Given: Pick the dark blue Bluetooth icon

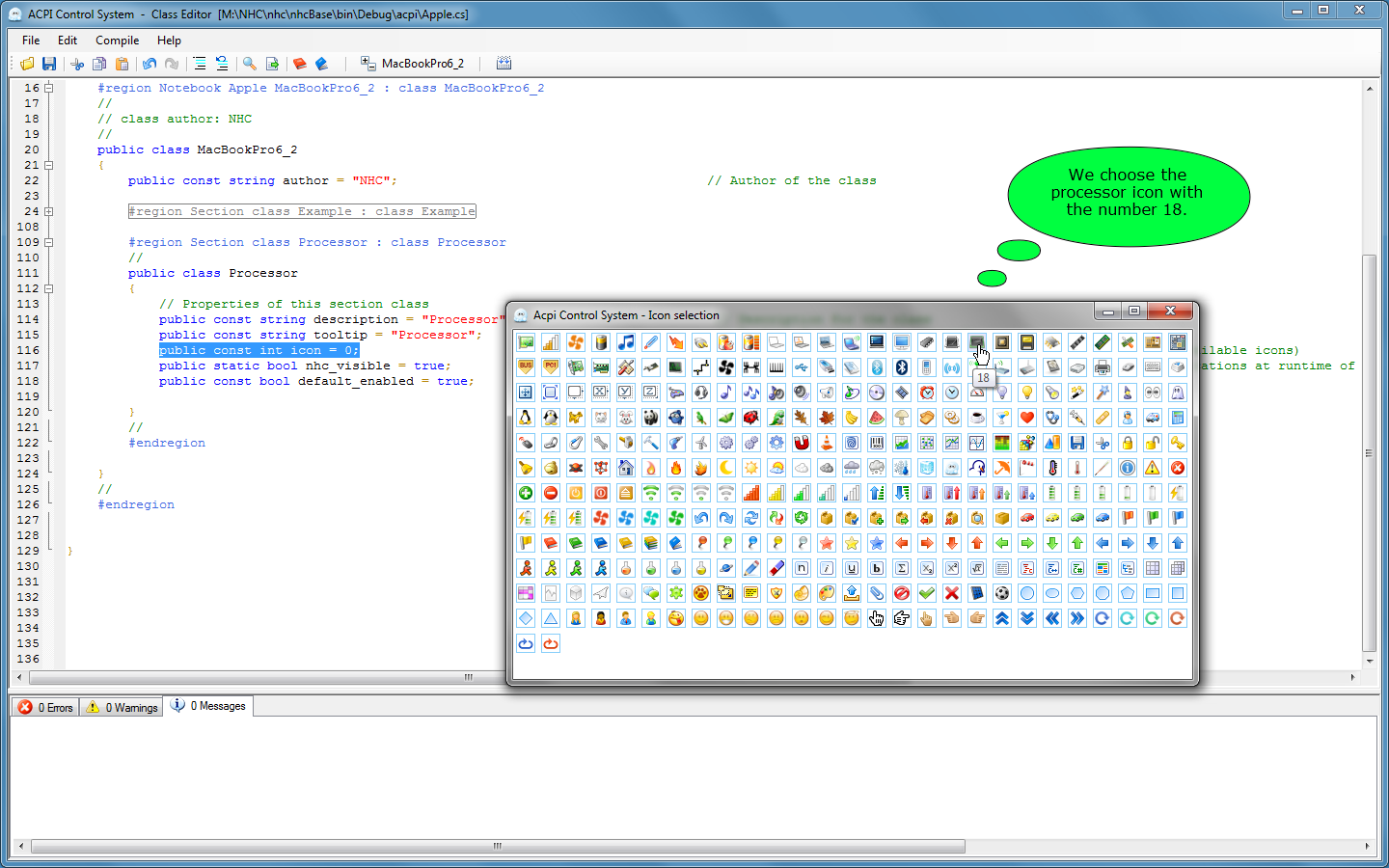Looking at the screenshot, I should pyautogui.click(x=902, y=367).
